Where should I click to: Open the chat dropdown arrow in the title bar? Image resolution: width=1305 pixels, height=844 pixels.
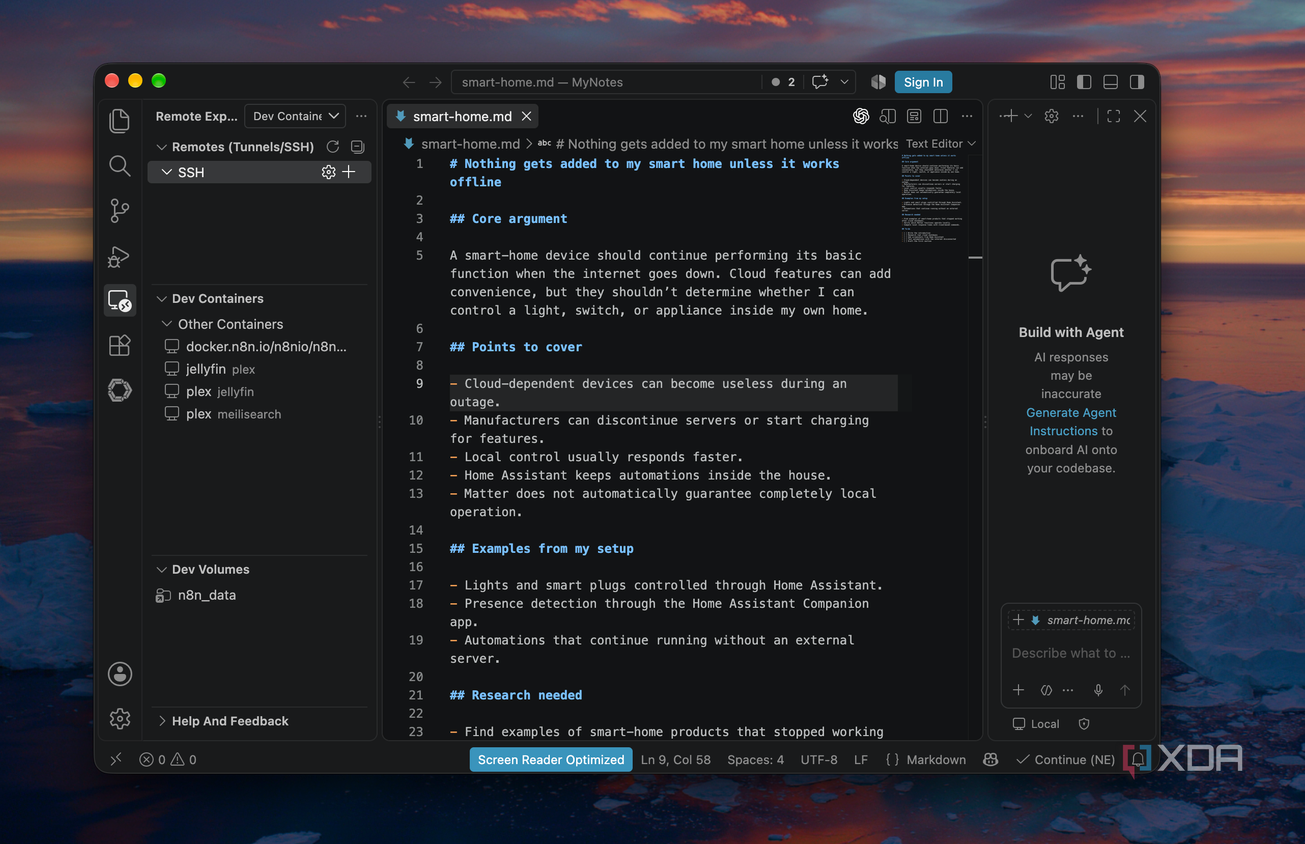845,82
